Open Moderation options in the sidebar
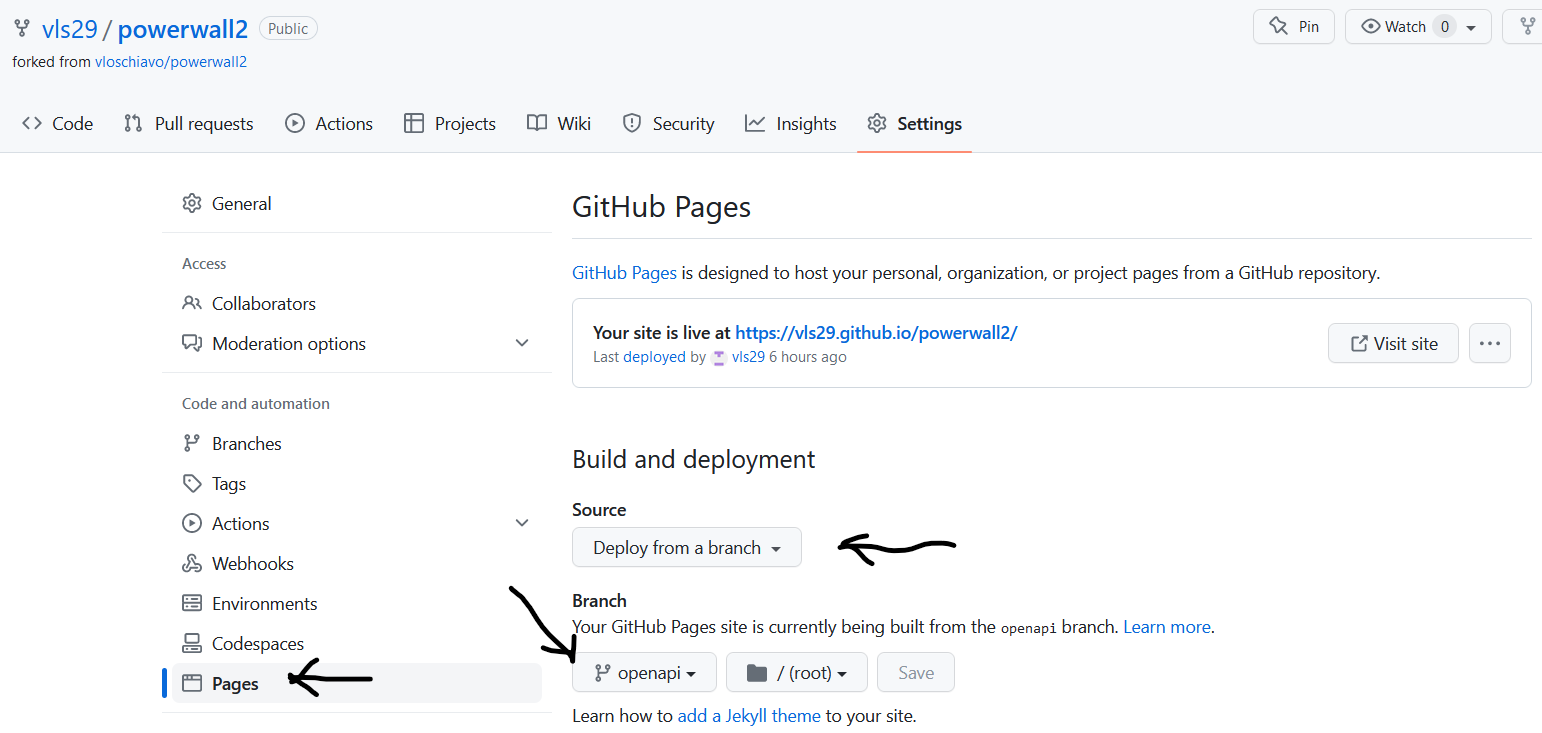 pos(356,344)
